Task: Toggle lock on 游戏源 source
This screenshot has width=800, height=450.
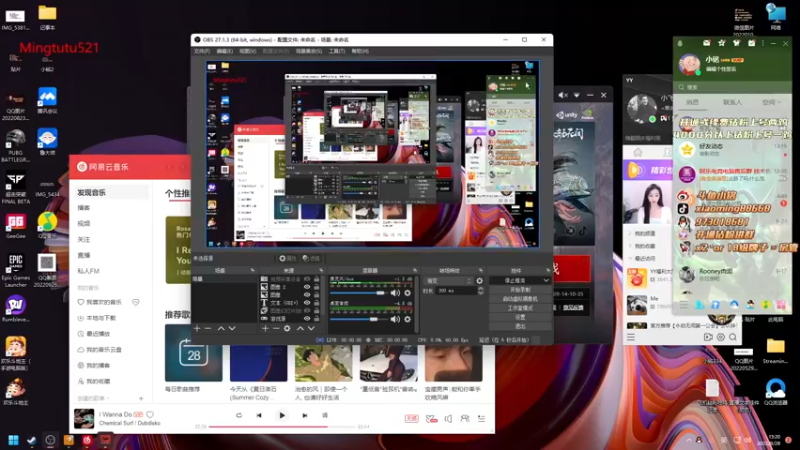Action: pos(317,318)
